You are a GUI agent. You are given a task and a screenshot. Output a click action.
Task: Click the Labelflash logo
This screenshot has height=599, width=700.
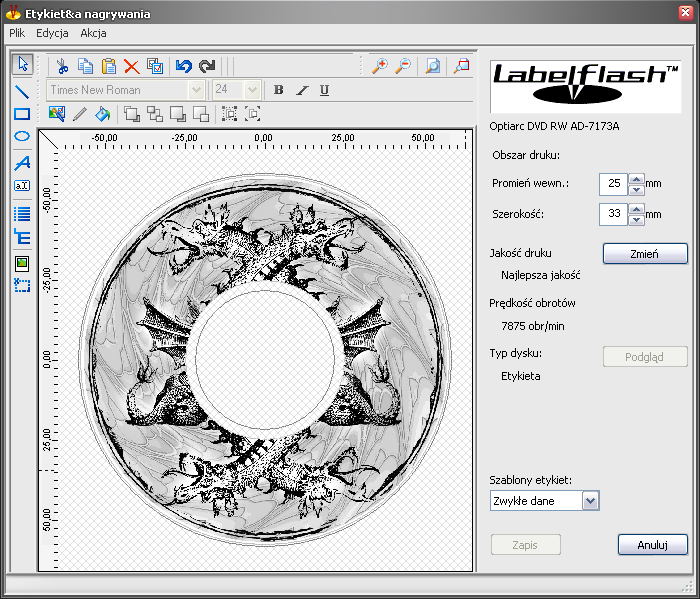coord(585,86)
